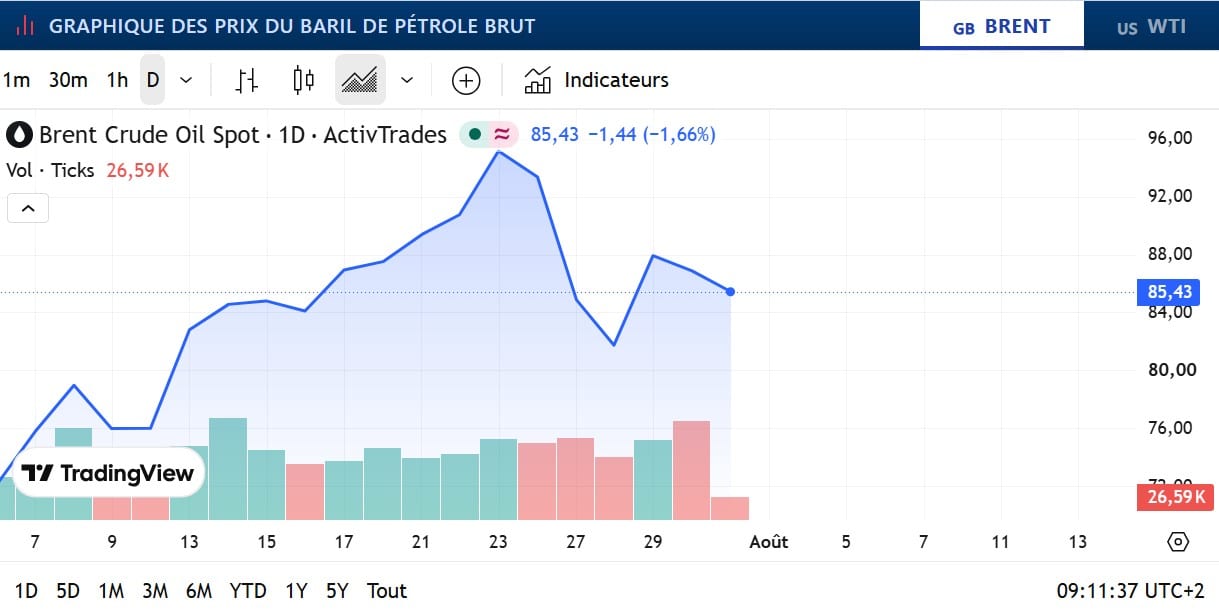Select the D daily interval
Image resolution: width=1219 pixels, height=616 pixels.
tap(153, 80)
